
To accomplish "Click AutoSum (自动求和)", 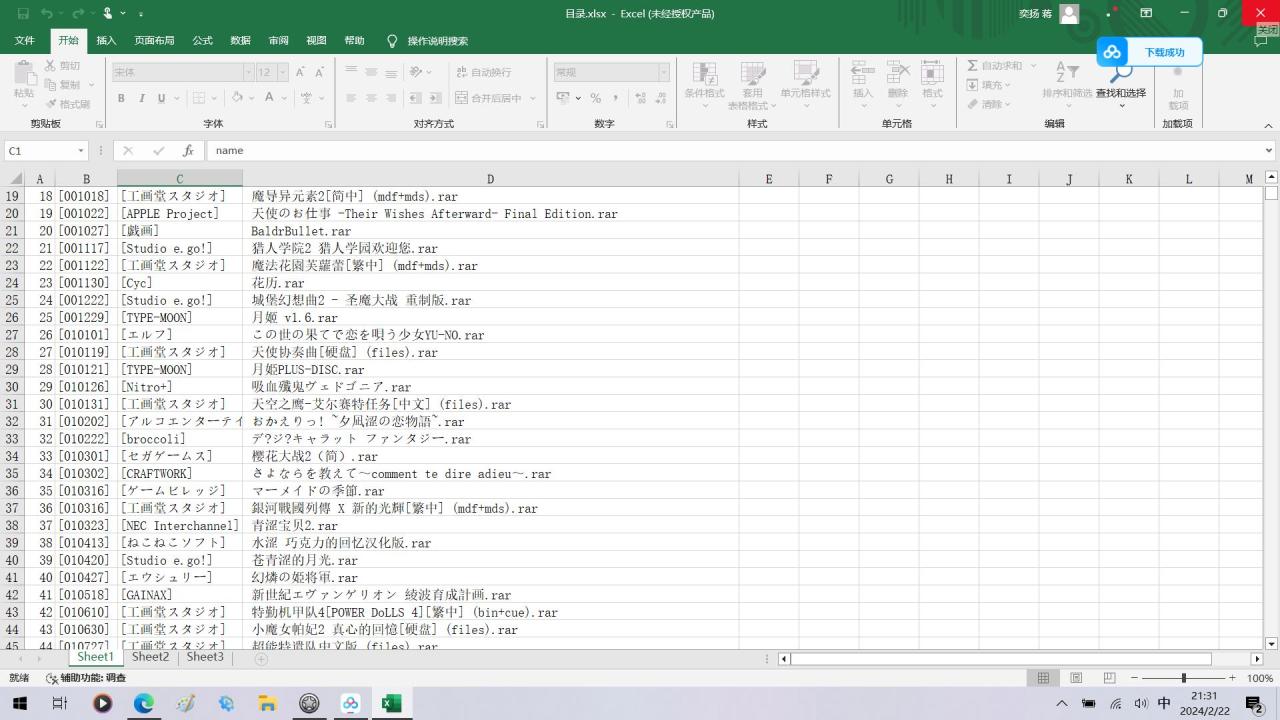I will click(995, 66).
